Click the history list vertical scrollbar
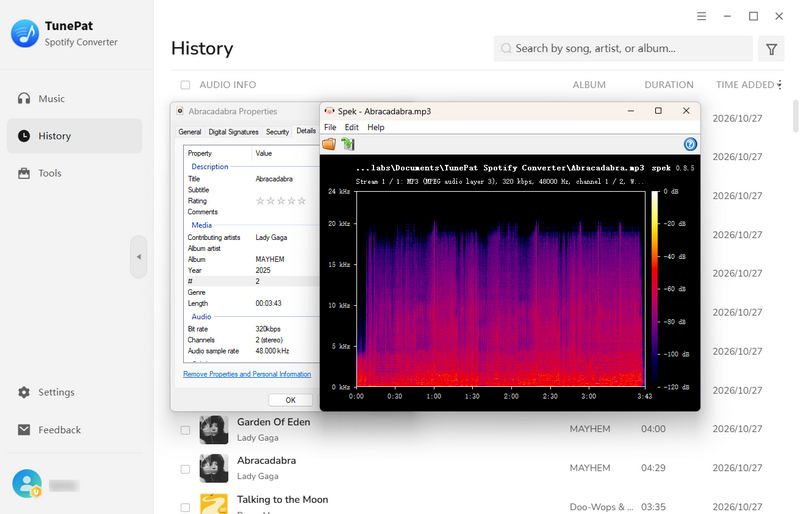This screenshot has height=514, width=800. coord(795,116)
